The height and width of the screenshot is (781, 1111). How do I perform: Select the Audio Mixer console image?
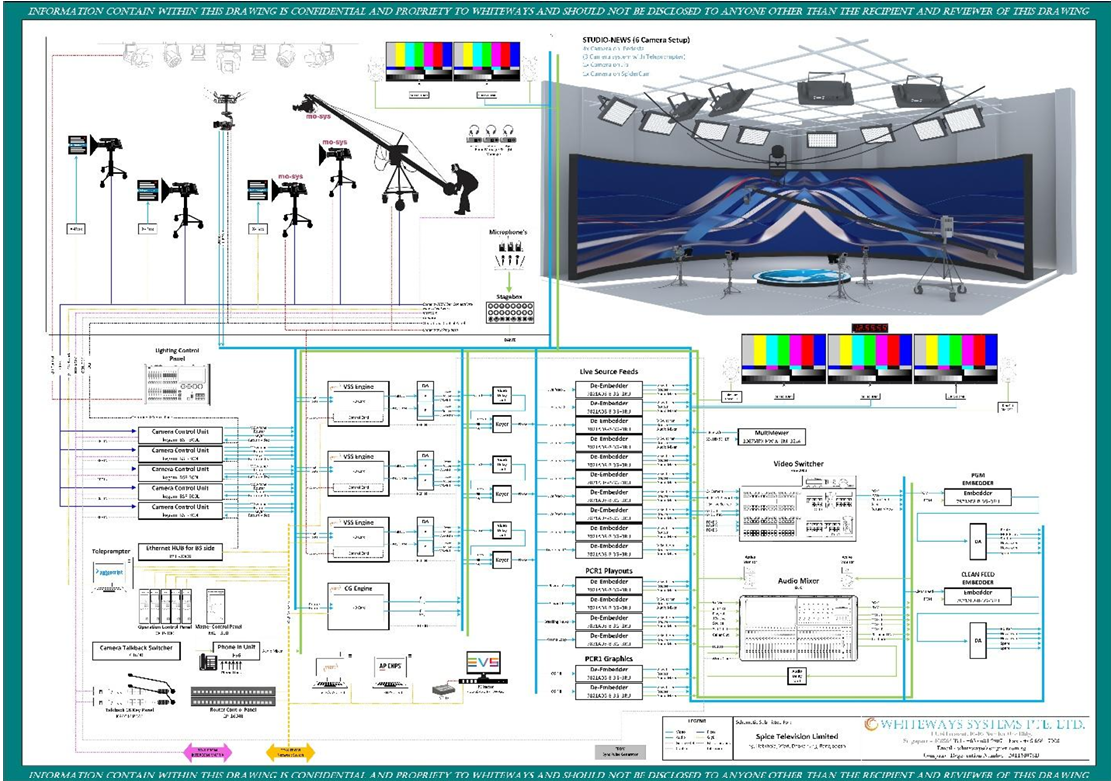[x=799, y=628]
